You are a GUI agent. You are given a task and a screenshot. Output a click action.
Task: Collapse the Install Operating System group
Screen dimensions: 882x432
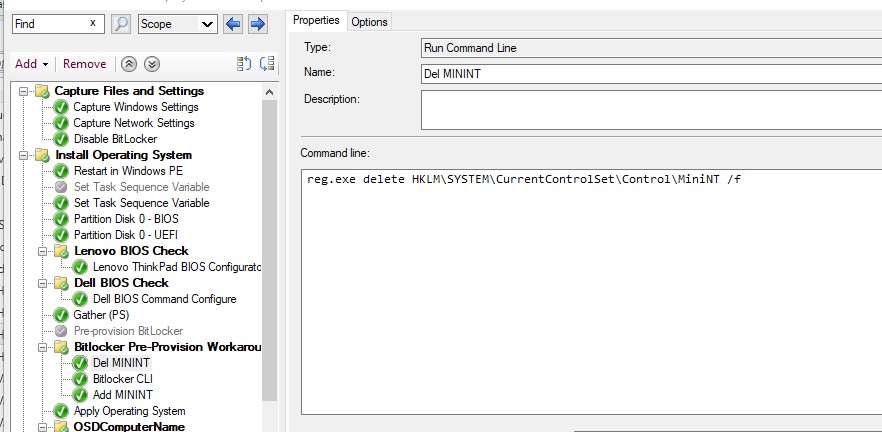click(x=24, y=155)
